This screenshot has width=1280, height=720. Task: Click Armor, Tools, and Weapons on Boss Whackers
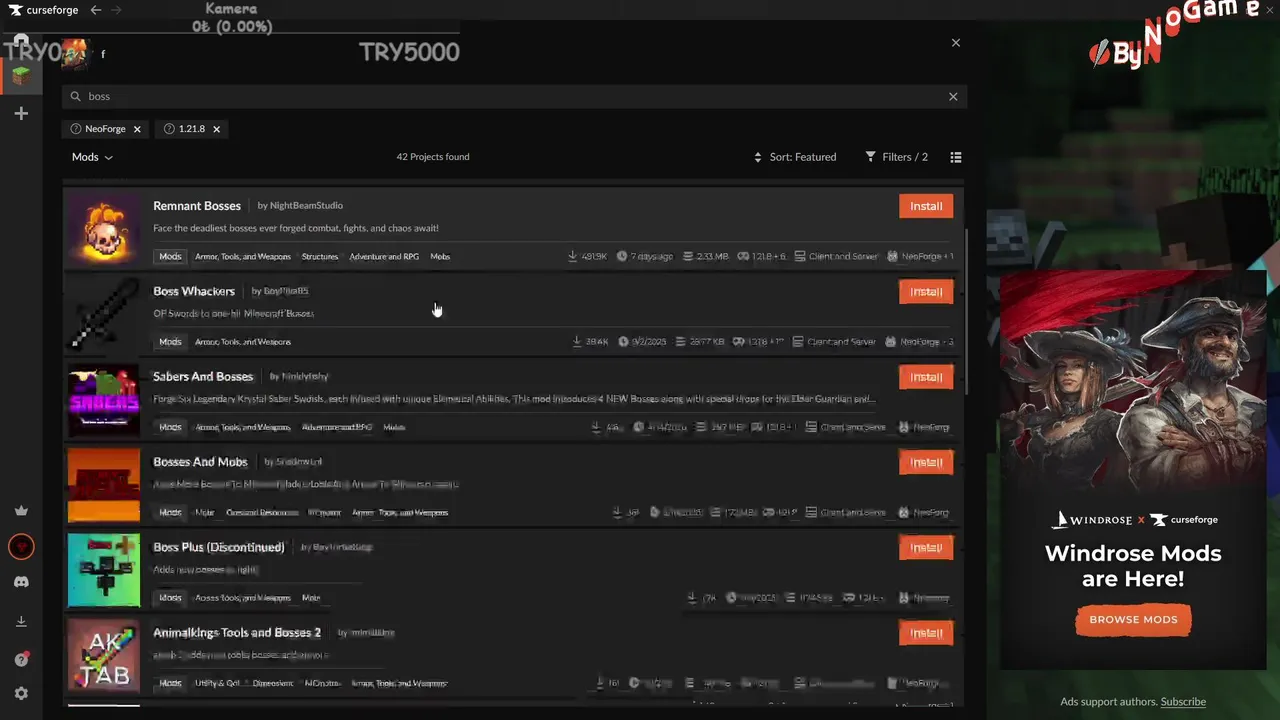243,342
